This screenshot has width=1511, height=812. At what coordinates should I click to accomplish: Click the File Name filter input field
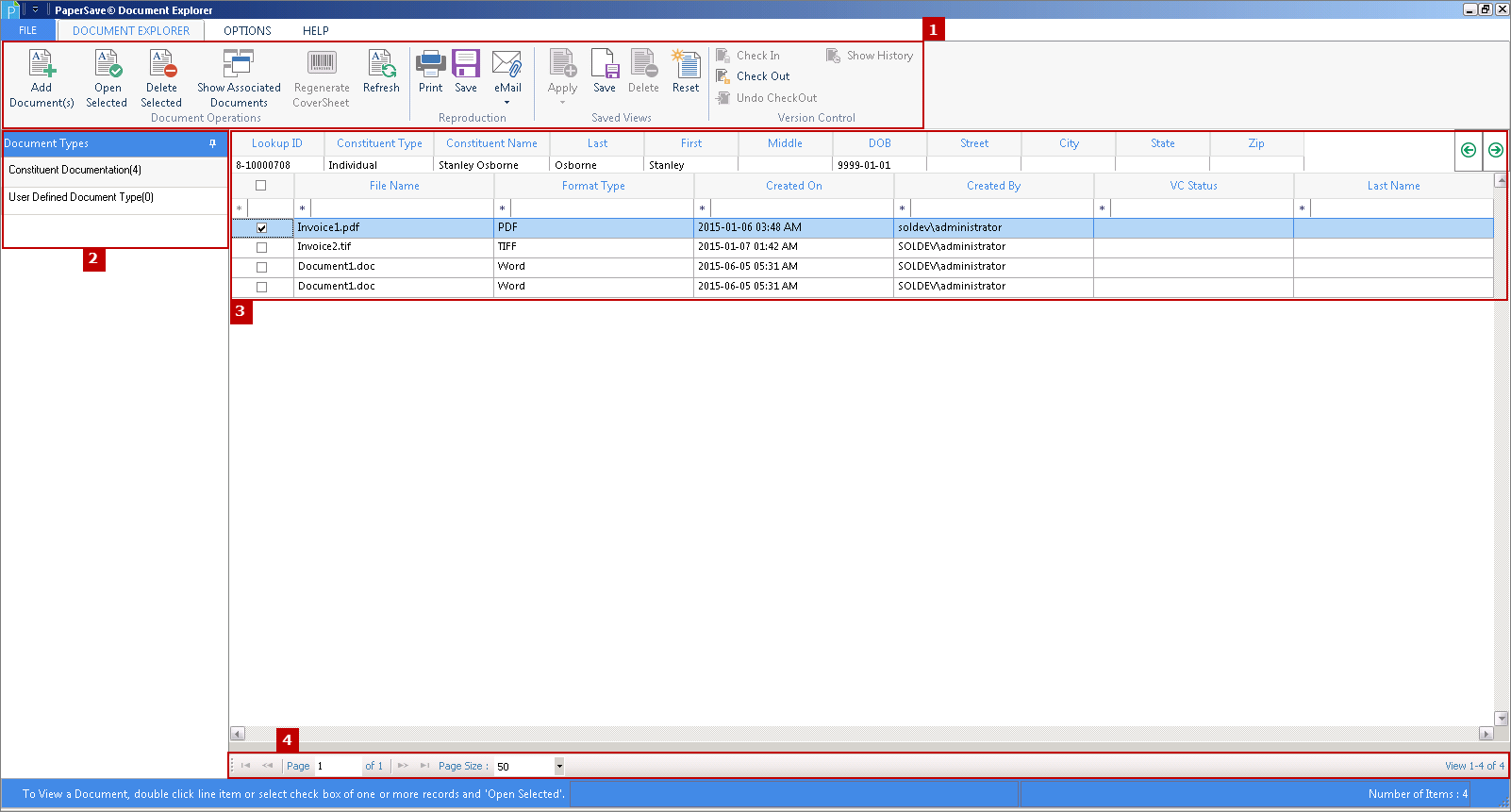coord(402,208)
